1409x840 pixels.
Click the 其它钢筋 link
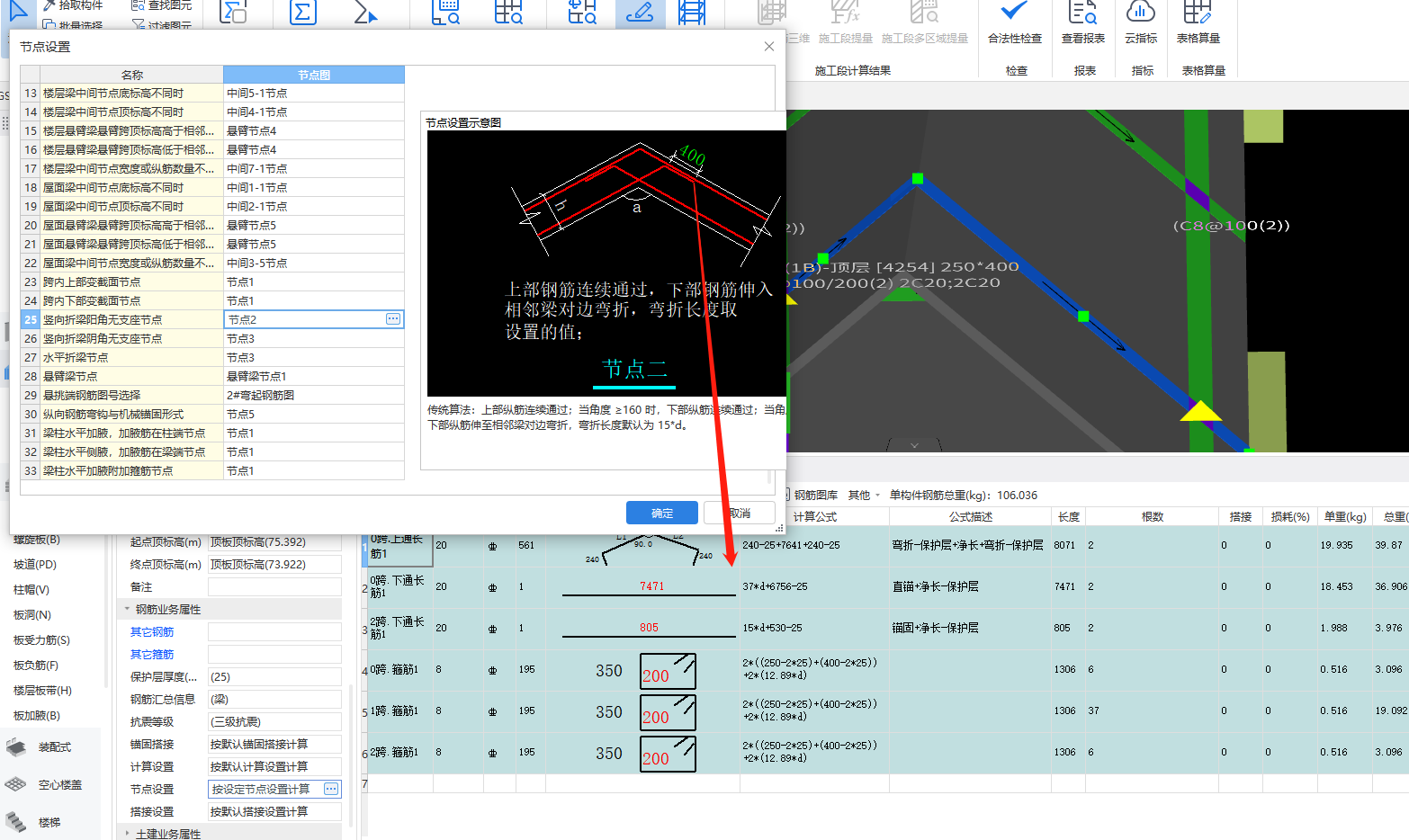point(152,632)
